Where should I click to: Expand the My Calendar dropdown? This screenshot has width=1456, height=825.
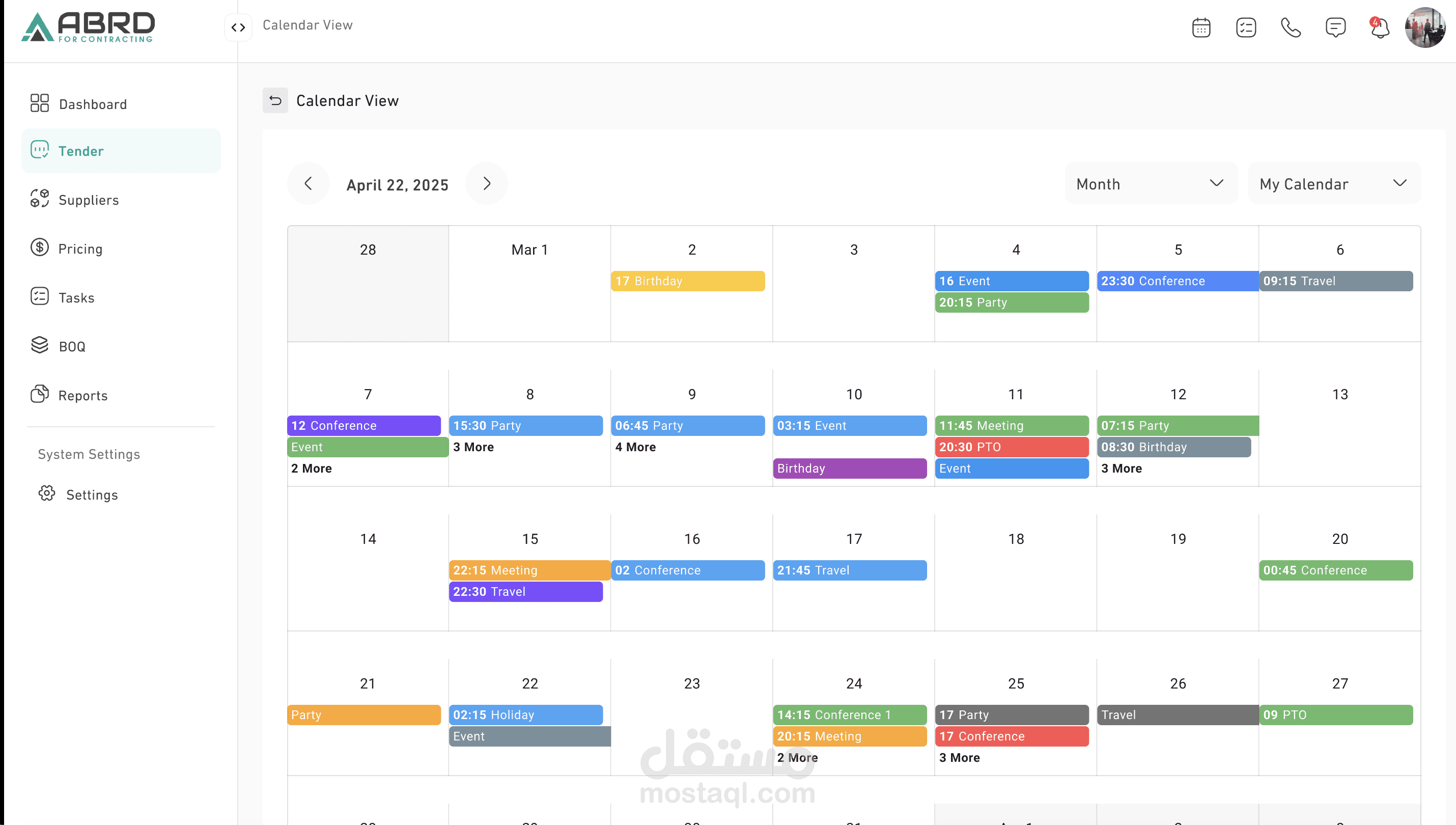pyautogui.click(x=1334, y=183)
